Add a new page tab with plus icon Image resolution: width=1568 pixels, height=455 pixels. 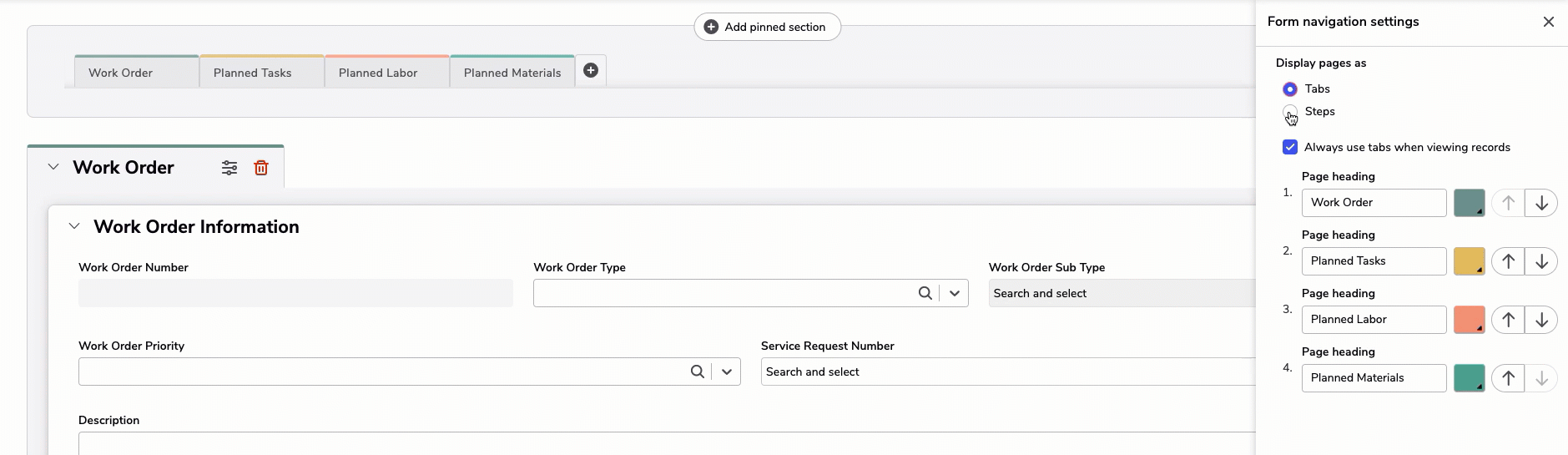tap(591, 71)
